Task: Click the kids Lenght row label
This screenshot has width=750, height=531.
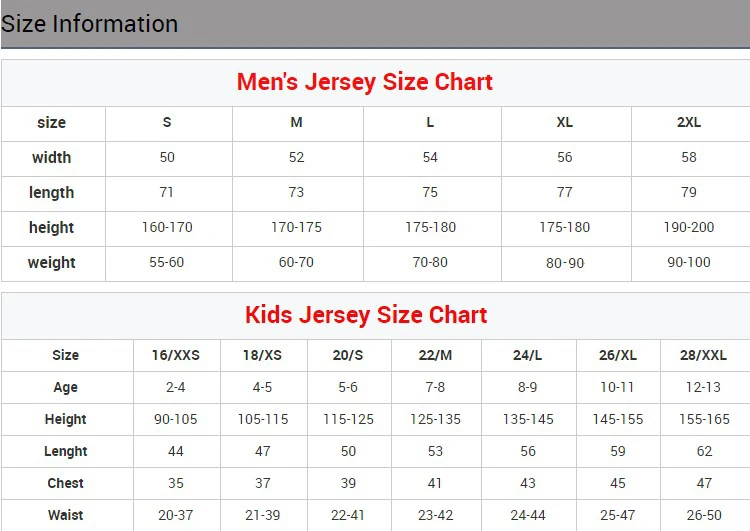Action: tap(66, 451)
